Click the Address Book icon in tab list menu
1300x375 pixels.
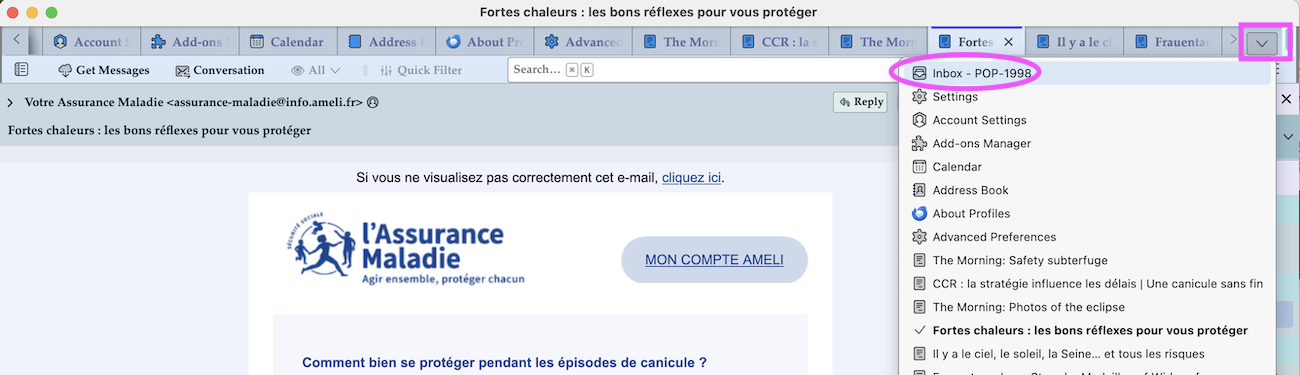pyautogui.click(x=920, y=190)
